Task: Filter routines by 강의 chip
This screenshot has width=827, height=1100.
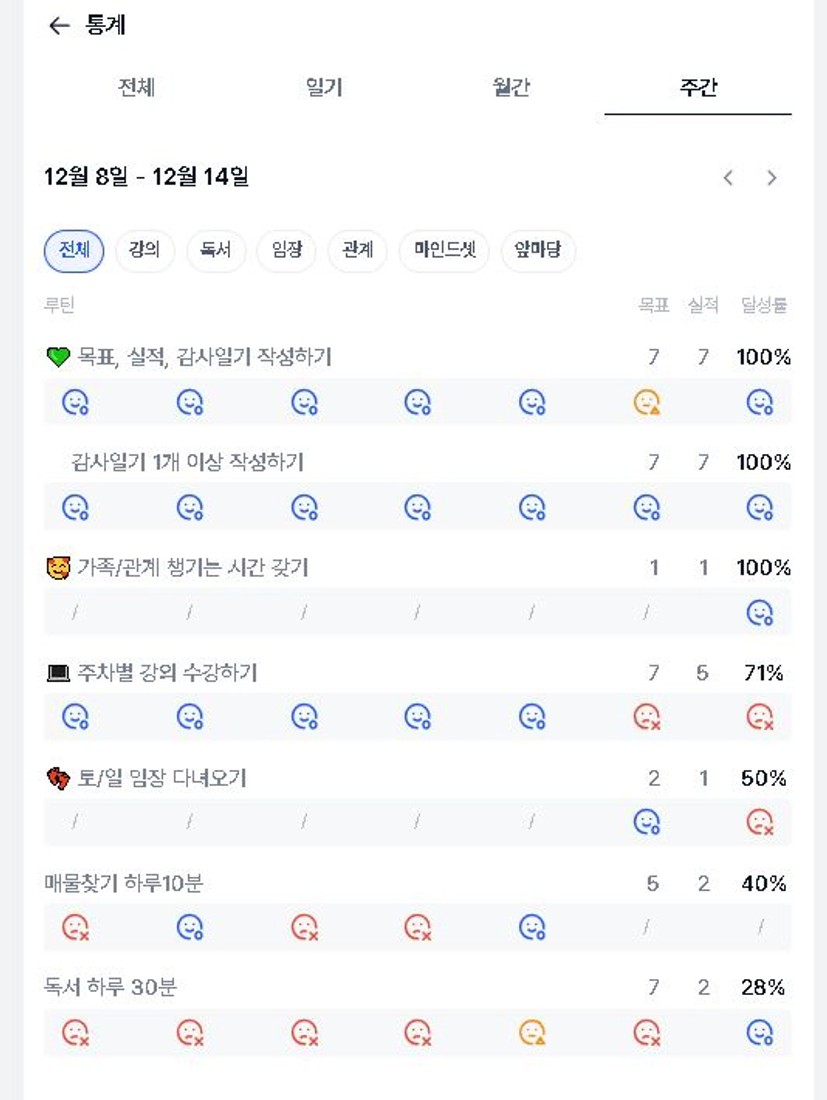Action: 144,251
